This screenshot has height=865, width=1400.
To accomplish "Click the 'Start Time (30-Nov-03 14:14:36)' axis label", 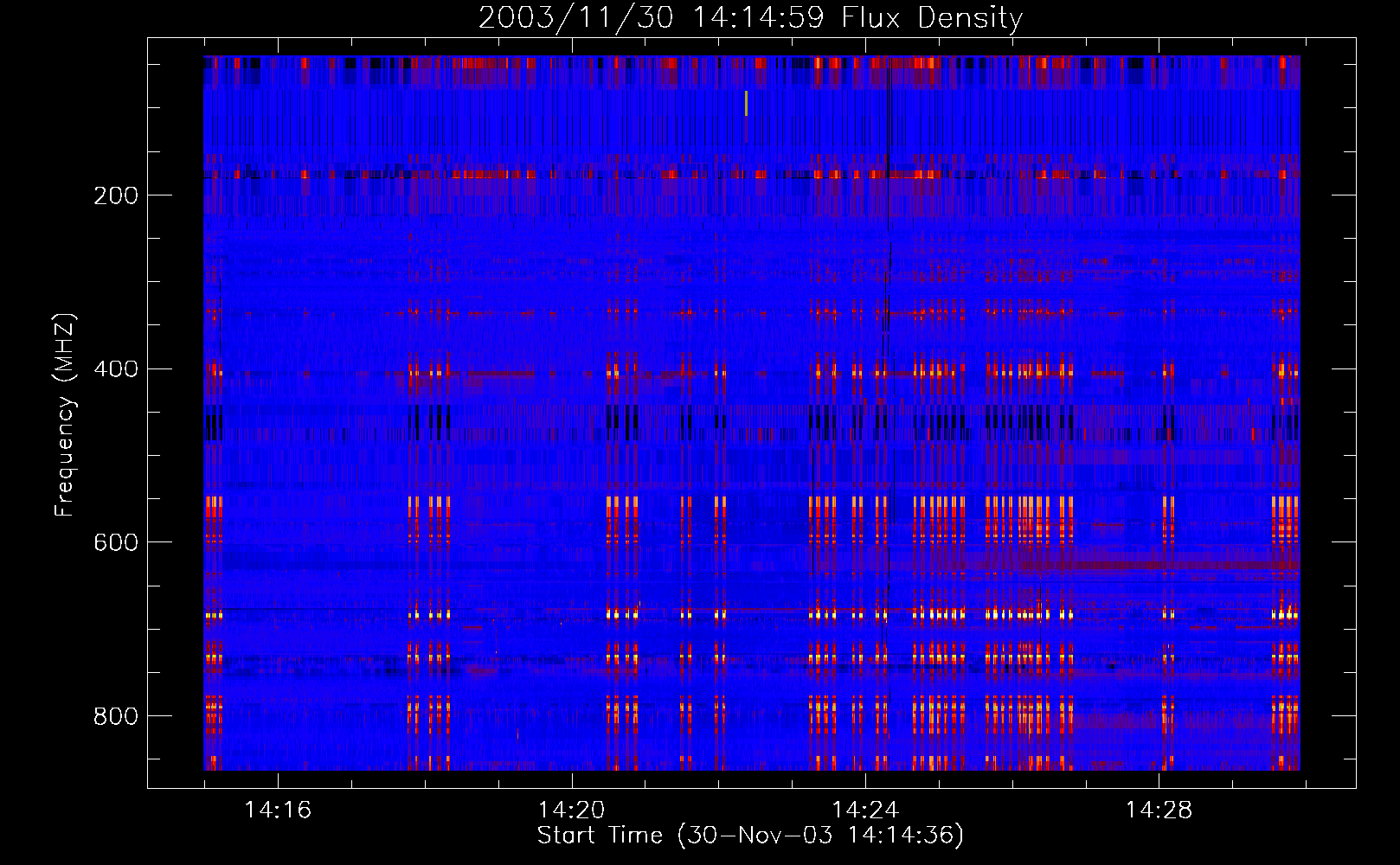I will coord(750,836).
